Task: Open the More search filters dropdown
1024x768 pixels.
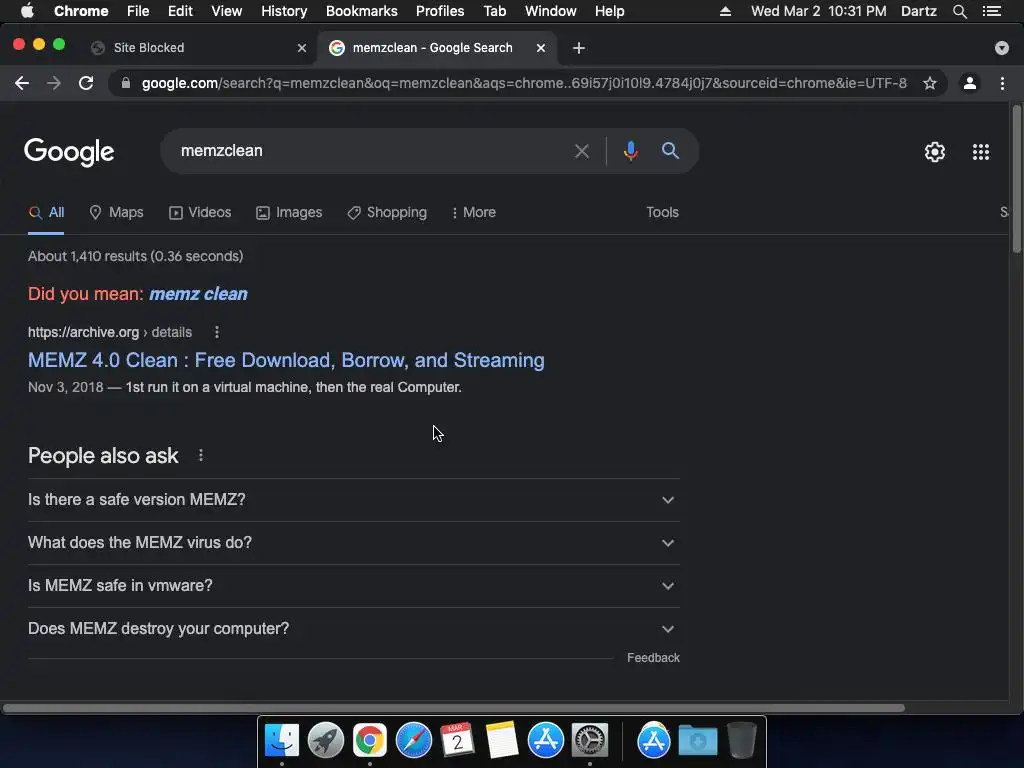Action: click(x=473, y=212)
